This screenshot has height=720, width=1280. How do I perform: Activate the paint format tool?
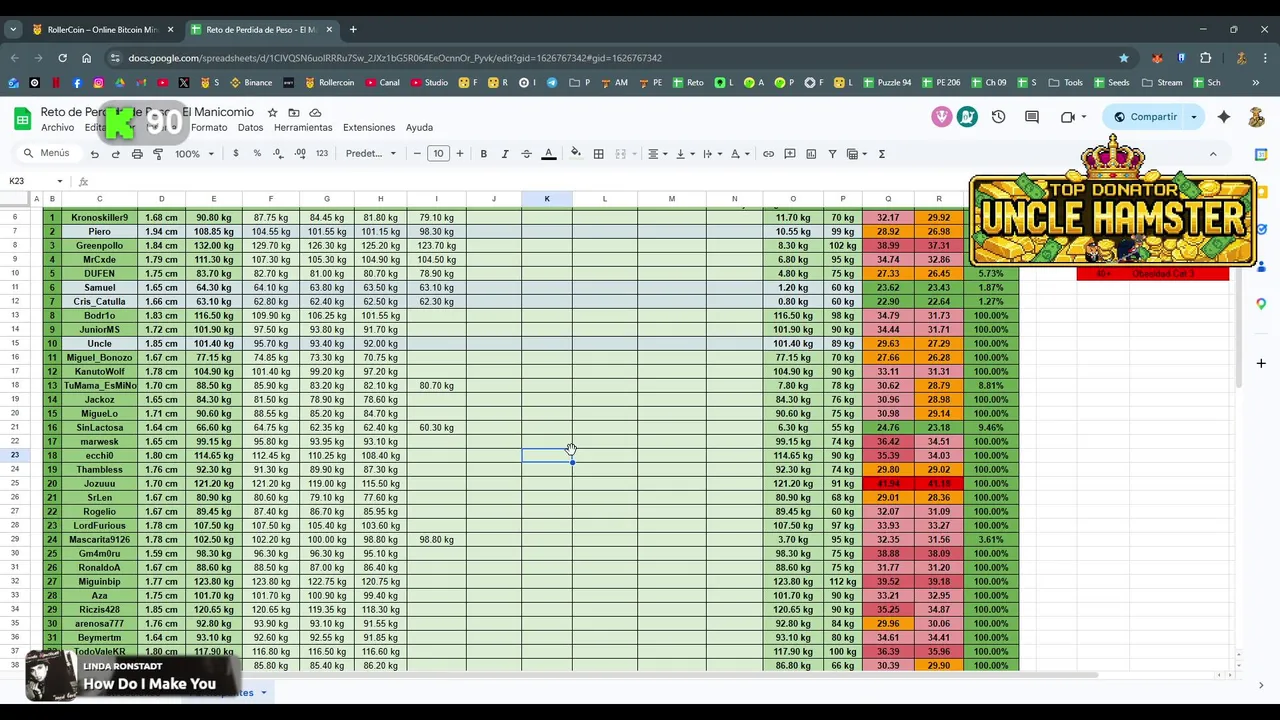point(158,154)
